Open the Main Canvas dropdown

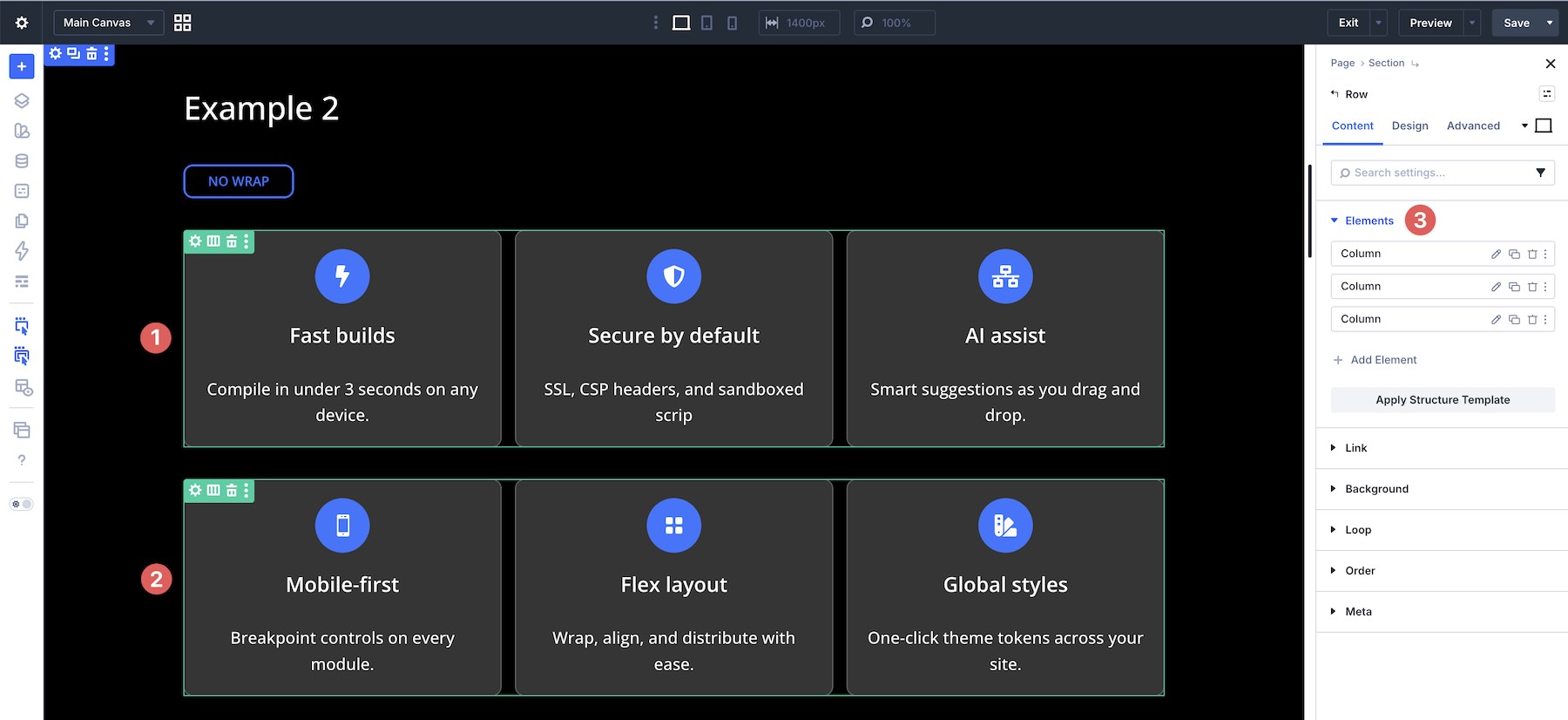[108, 23]
